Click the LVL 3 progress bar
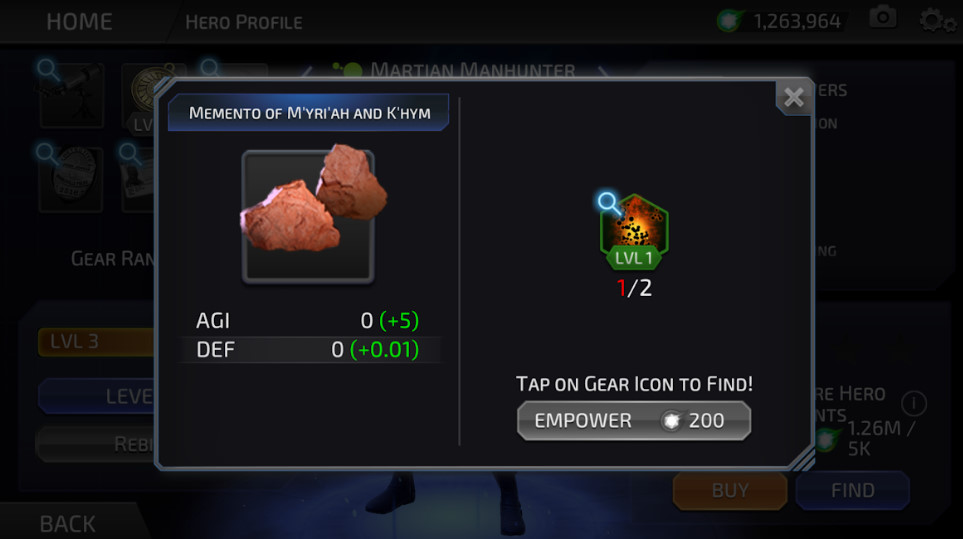Screen dimensions: 963x539 tap(96, 342)
